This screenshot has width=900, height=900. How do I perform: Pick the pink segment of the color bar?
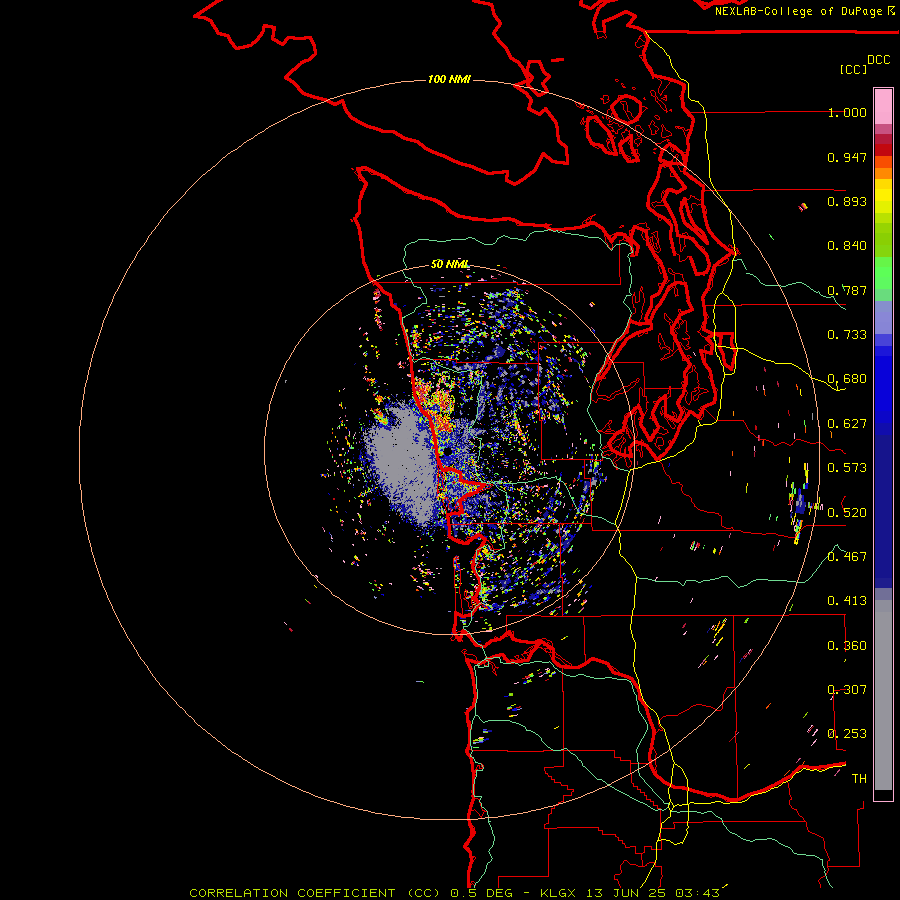(883, 107)
